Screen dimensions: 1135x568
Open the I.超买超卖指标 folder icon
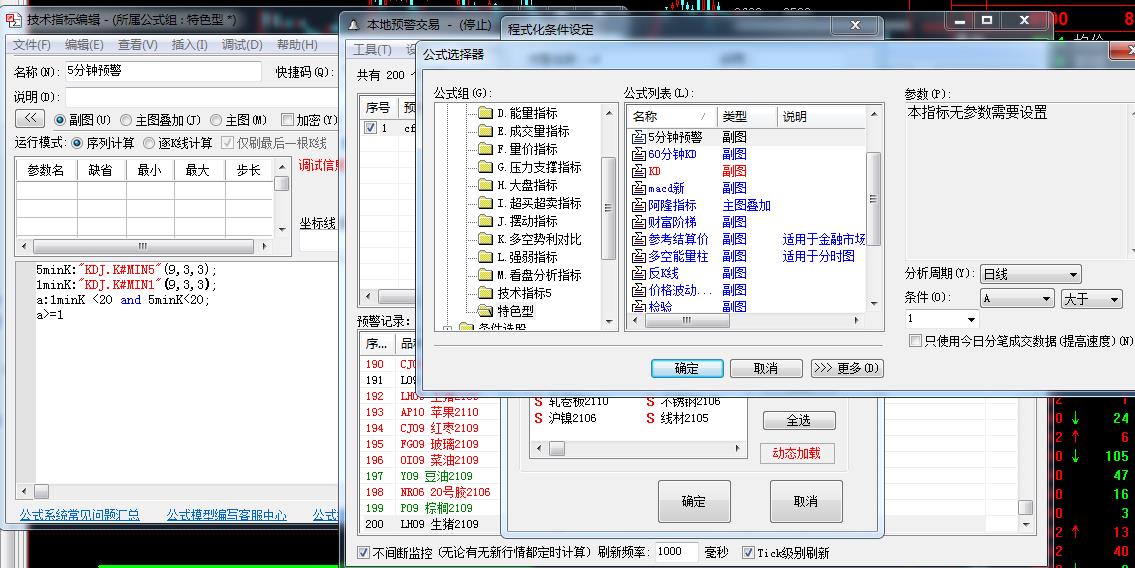pyautogui.click(x=485, y=203)
